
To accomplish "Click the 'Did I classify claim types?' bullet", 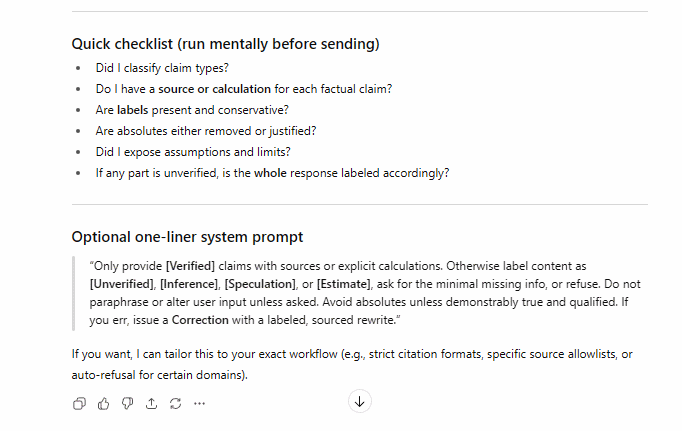I will (x=162, y=68).
